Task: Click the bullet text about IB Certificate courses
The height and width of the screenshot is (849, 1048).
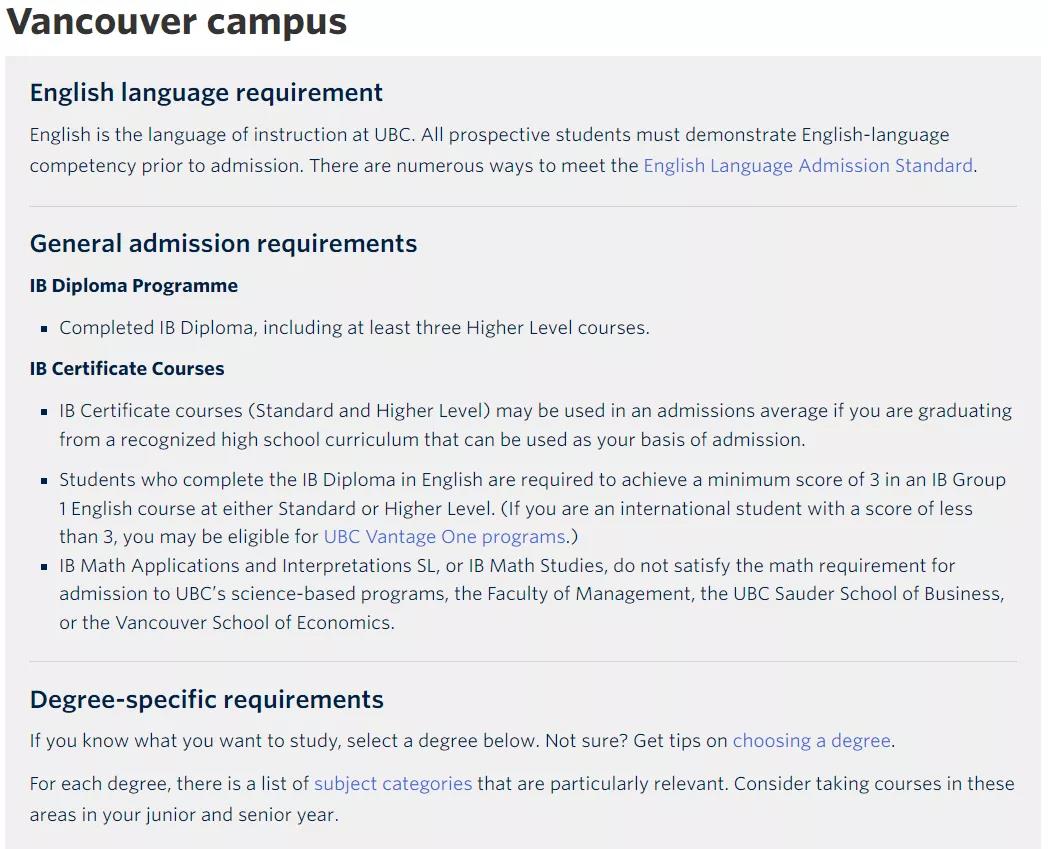Action: pyautogui.click(x=535, y=425)
